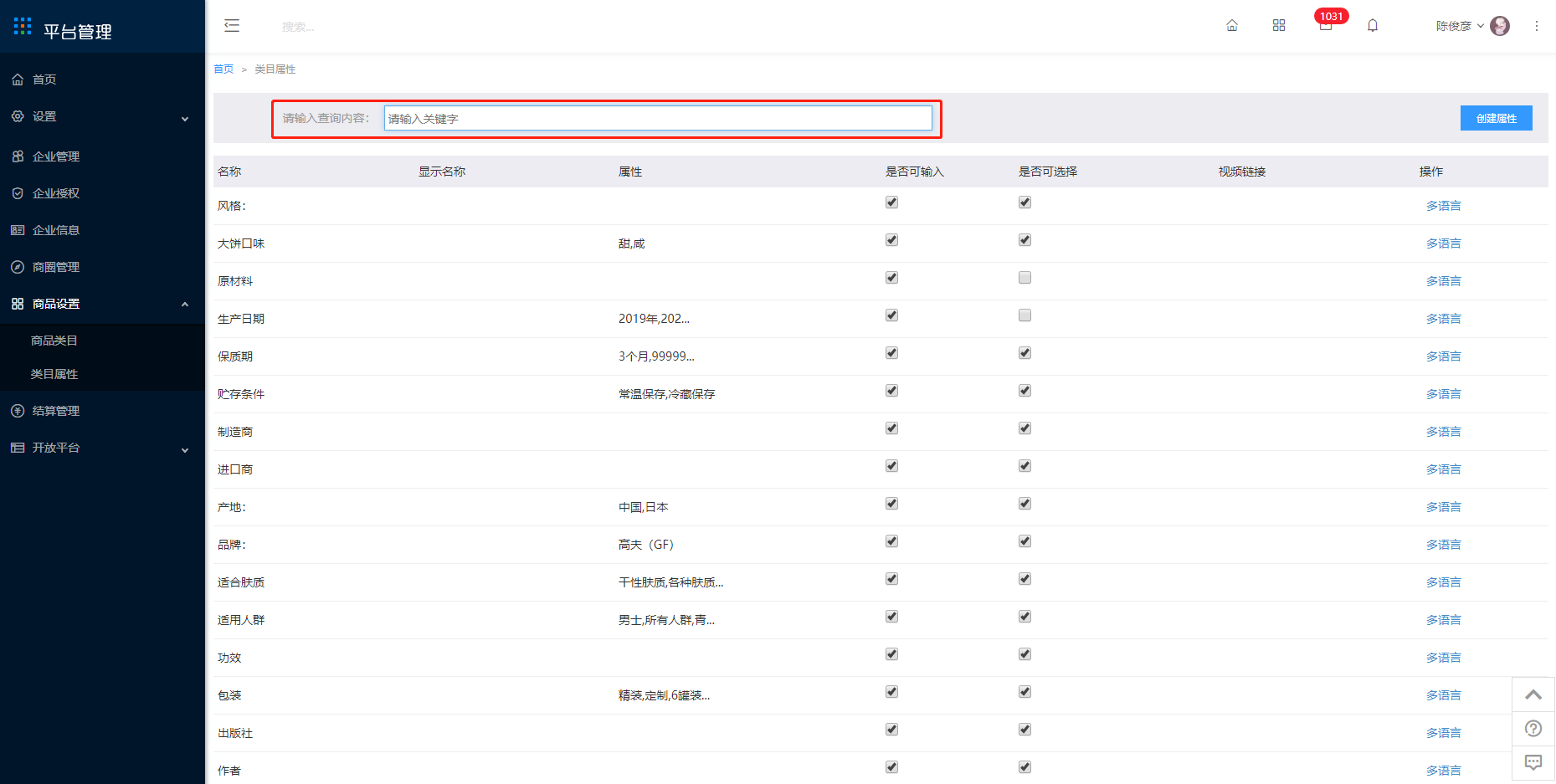The width and height of the screenshot is (1556, 784).
Task: Focus the top bar 搜索 field
Action: pos(298,27)
